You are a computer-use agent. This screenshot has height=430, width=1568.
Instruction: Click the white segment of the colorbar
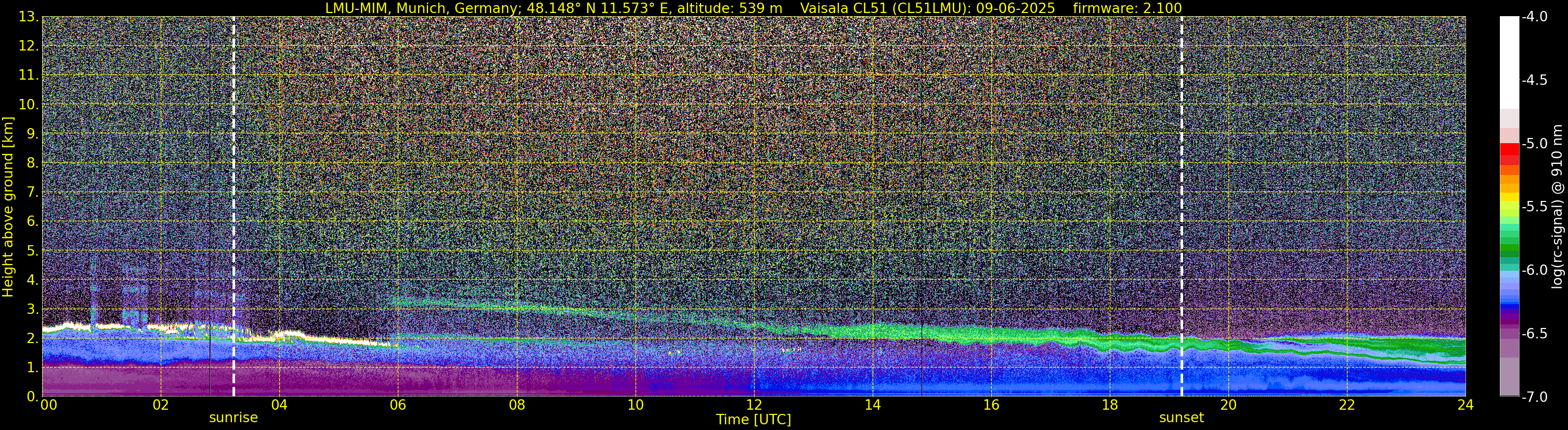[x=1510, y=63]
